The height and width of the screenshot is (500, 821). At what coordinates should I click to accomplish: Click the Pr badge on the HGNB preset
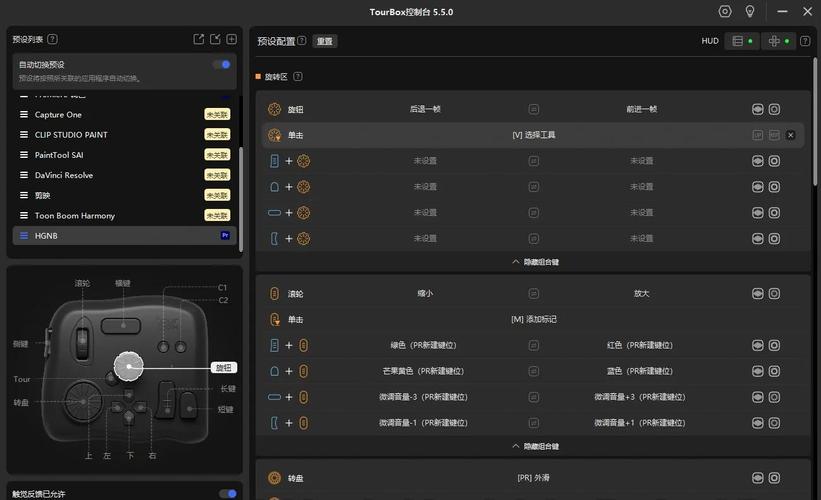point(225,236)
